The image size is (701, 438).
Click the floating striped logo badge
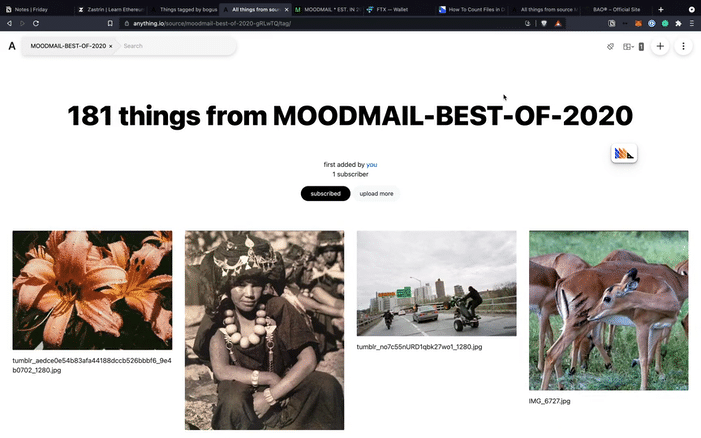click(x=624, y=154)
